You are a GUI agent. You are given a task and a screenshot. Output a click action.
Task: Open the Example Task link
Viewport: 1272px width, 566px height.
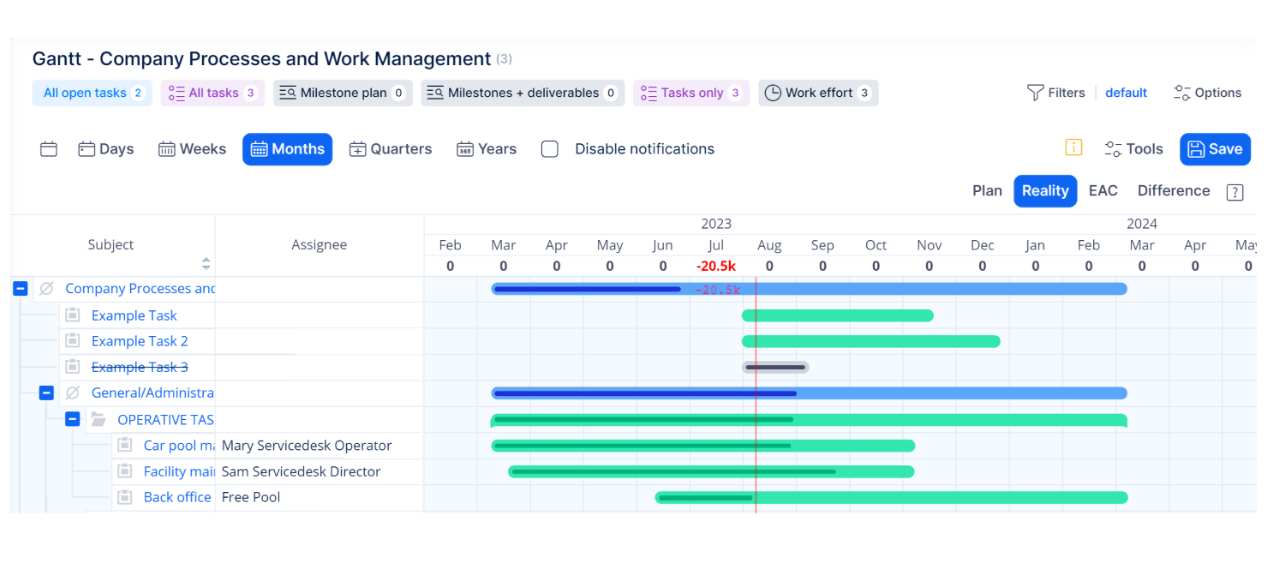pyautogui.click(x=134, y=315)
